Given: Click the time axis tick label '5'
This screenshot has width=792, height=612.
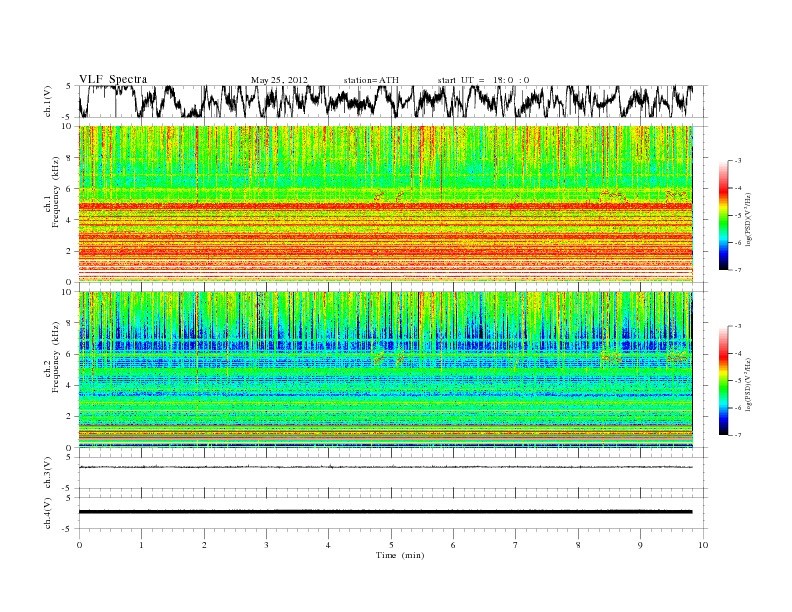Looking at the screenshot, I should (391, 545).
